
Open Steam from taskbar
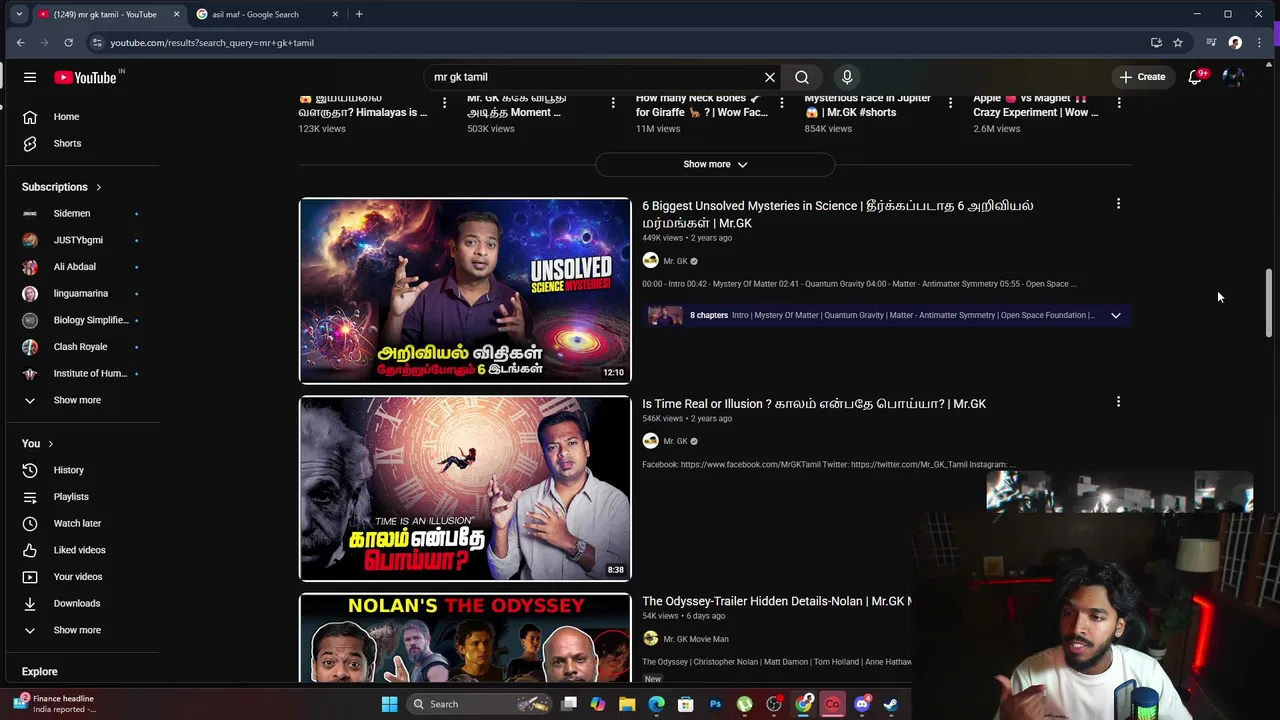coord(891,704)
